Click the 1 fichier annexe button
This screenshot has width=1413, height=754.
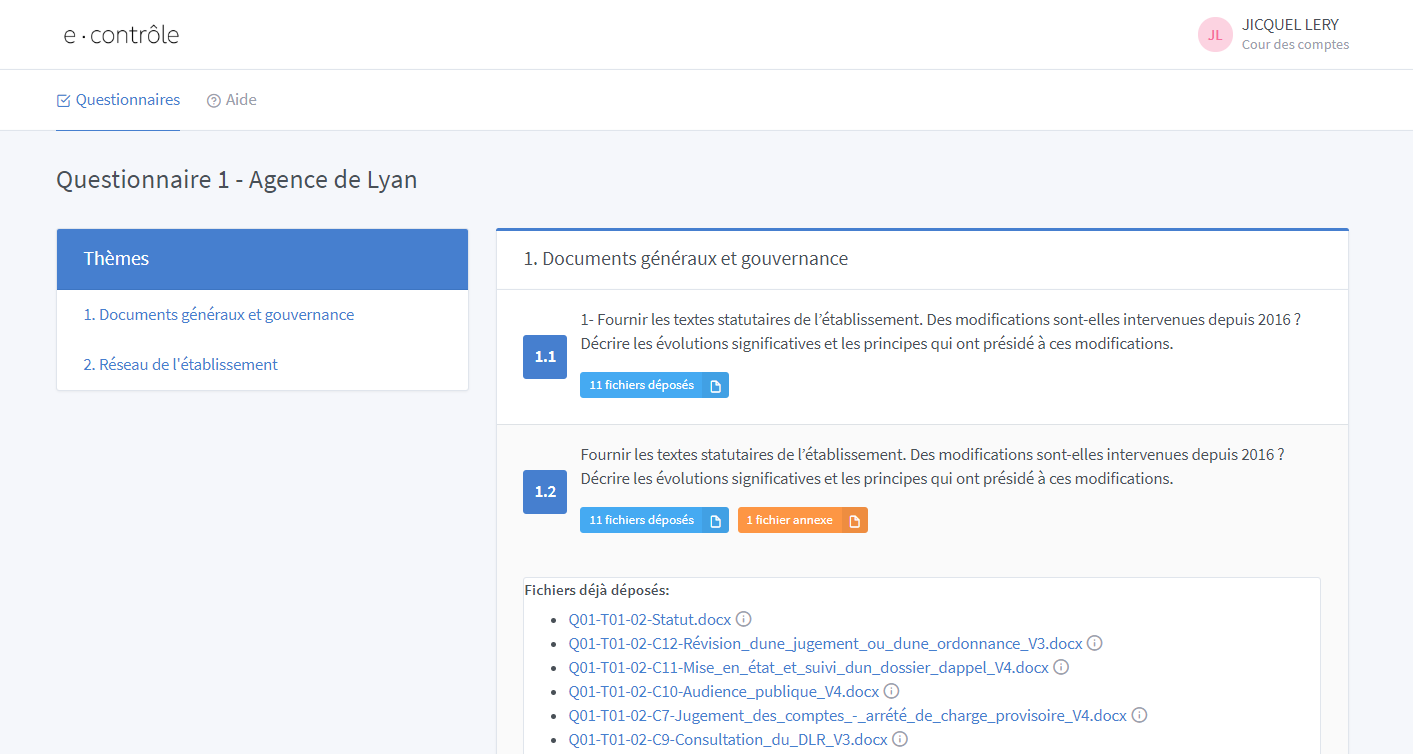tap(803, 520)
